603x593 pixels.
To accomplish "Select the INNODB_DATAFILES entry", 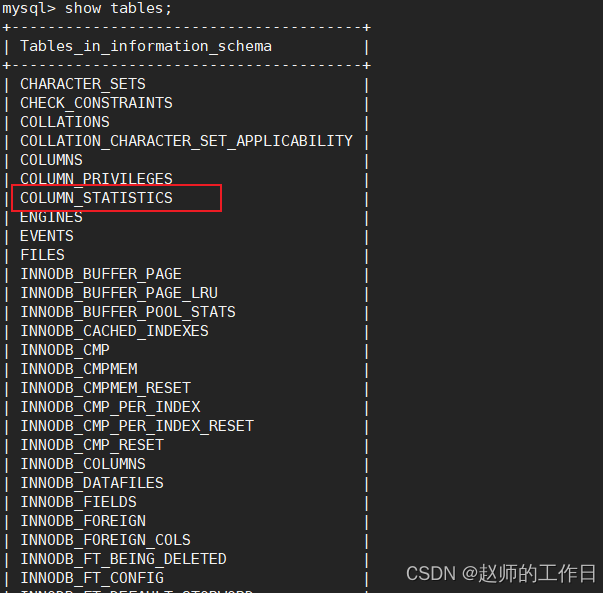I will (x=92, y=483).
